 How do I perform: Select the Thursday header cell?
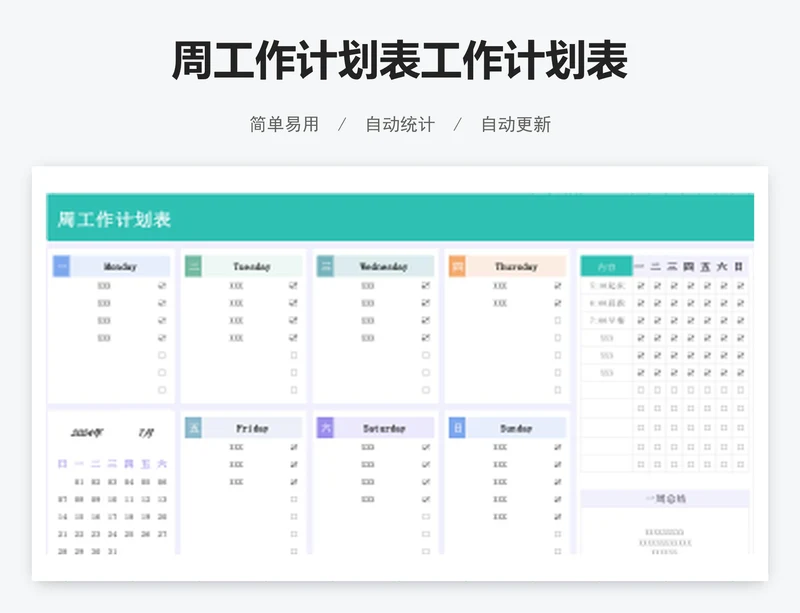(x=516, y=266)
